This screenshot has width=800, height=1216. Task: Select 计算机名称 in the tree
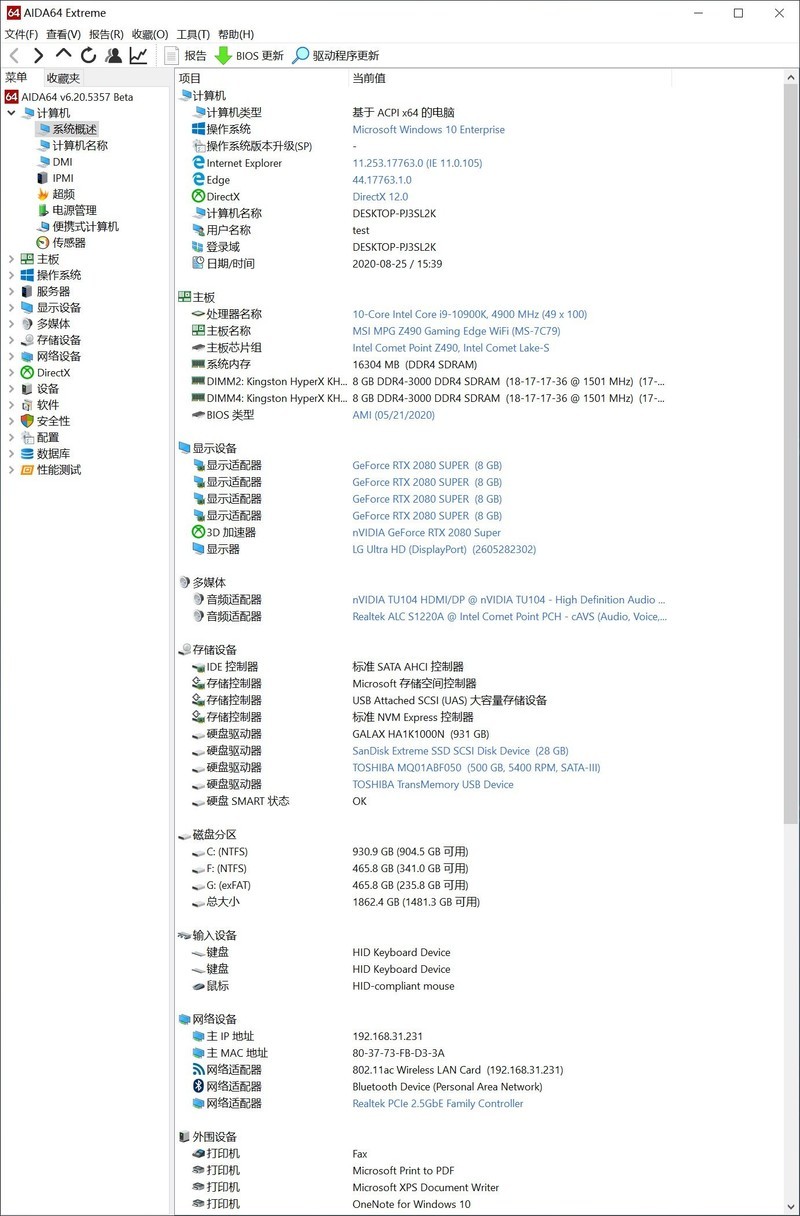(79, 145)
